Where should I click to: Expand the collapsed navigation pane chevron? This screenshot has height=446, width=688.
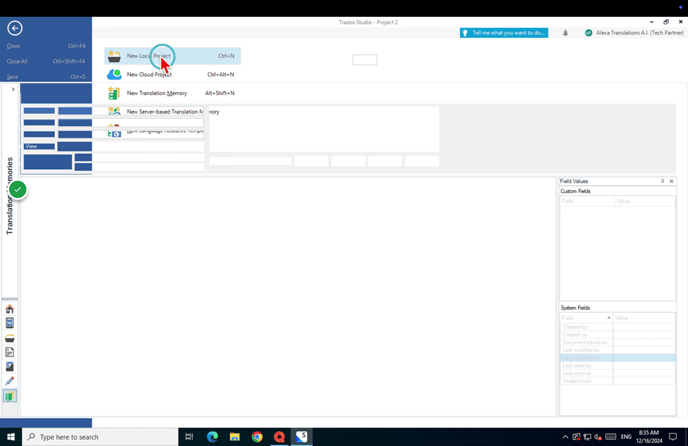click(13, 89)
